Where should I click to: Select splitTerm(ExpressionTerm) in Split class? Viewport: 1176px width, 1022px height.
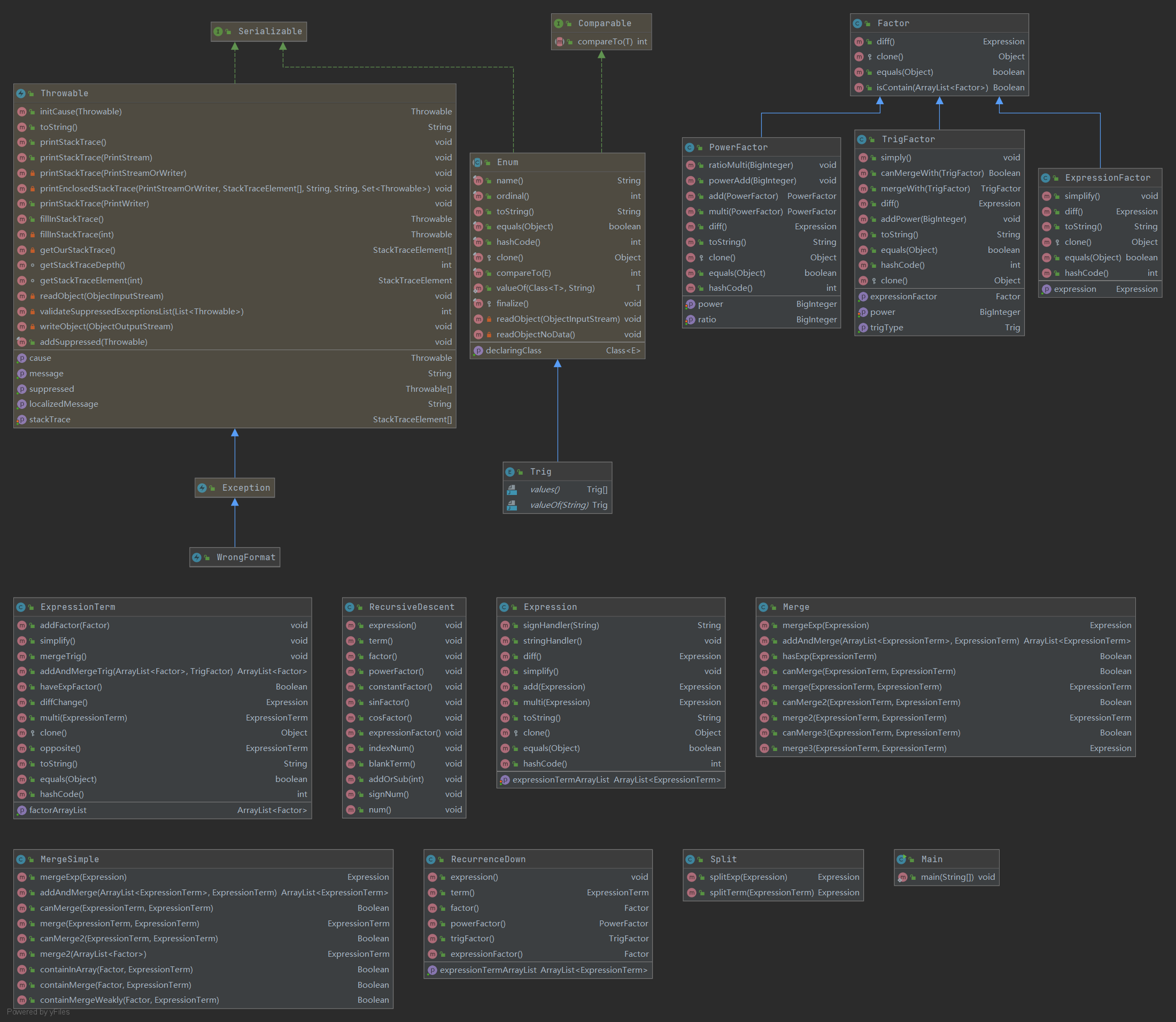(x=761, y=892)
